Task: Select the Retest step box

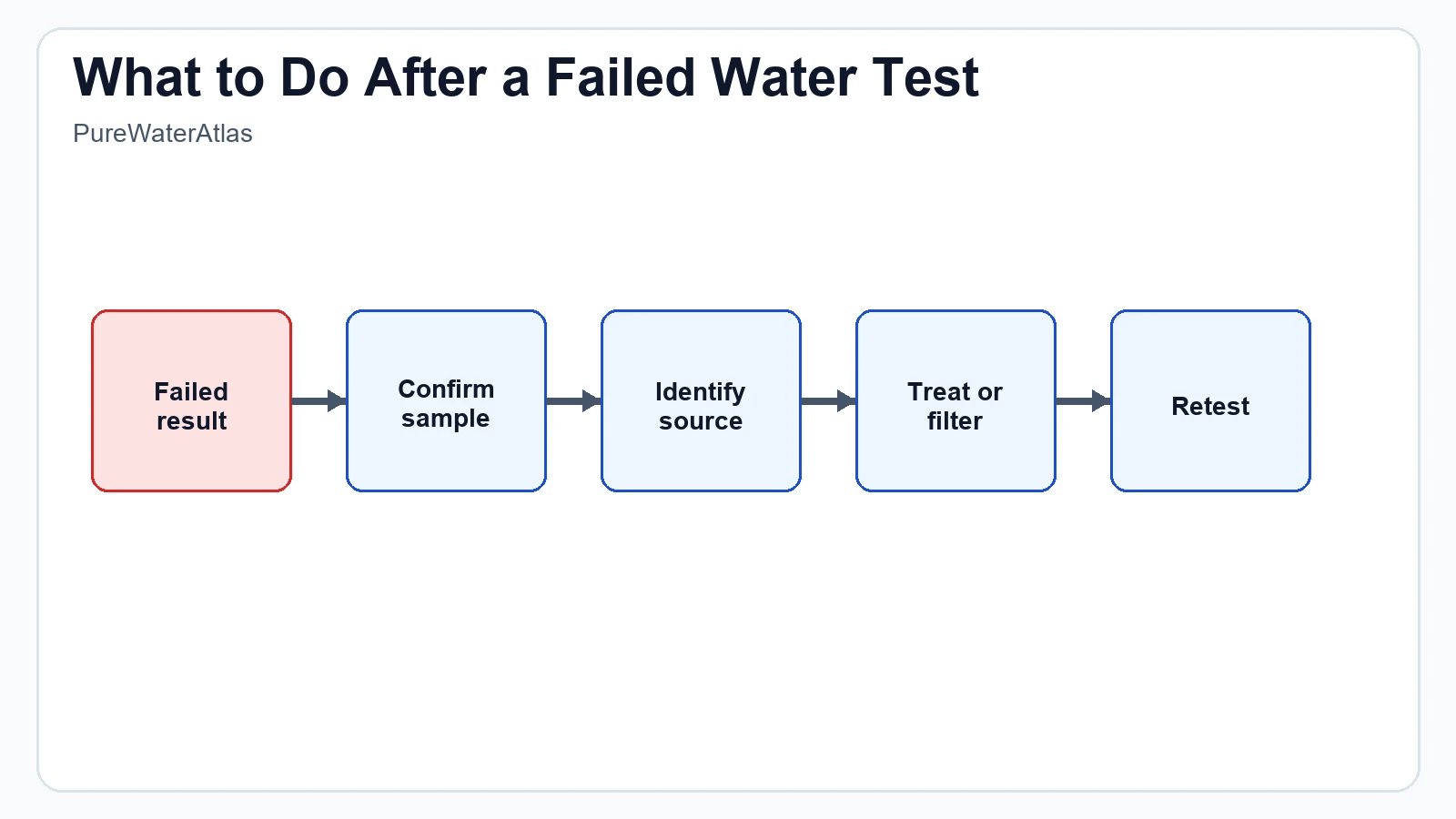Action: coord(1210,401)
